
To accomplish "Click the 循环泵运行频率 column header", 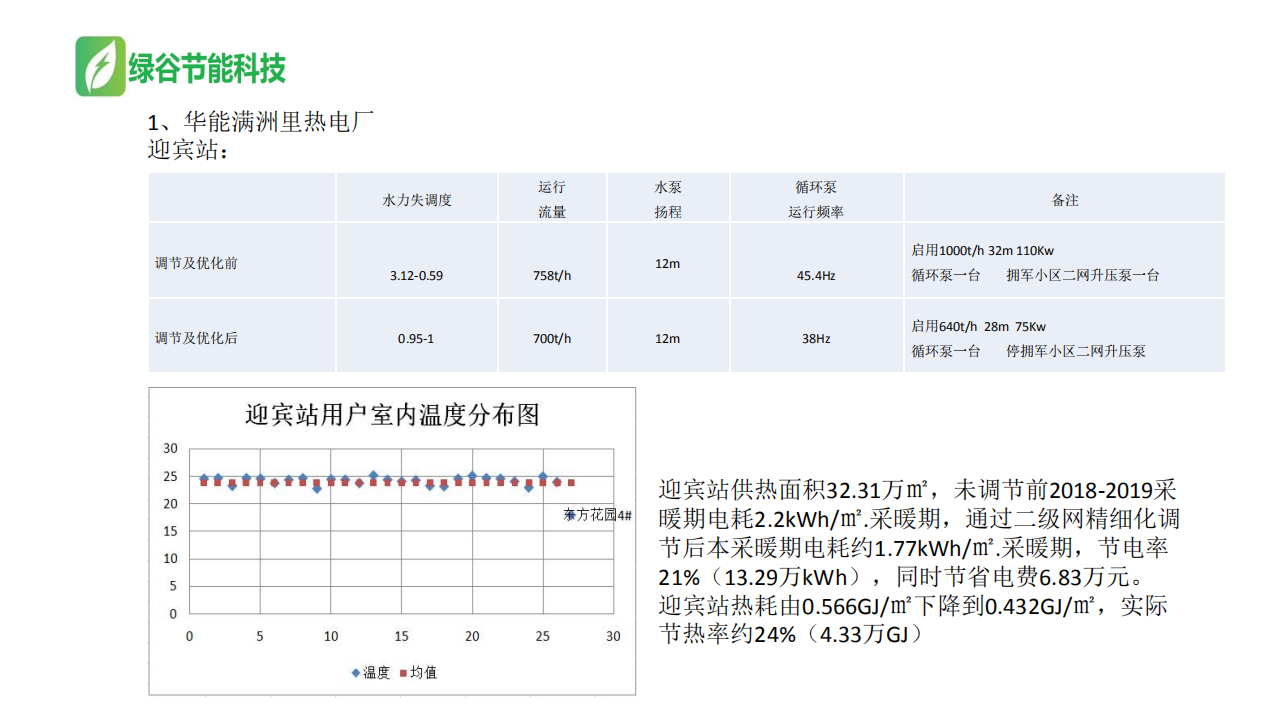I will (816, 199).
